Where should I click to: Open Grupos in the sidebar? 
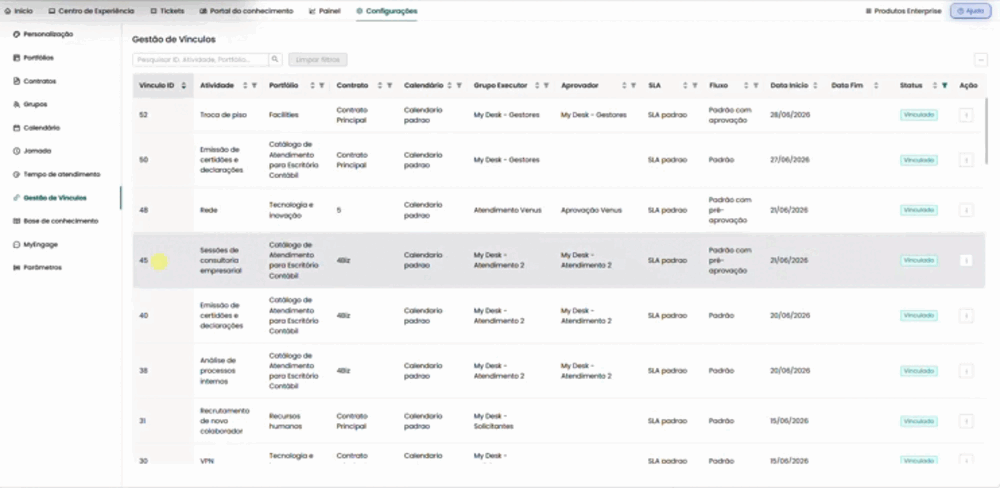point(30,104)
